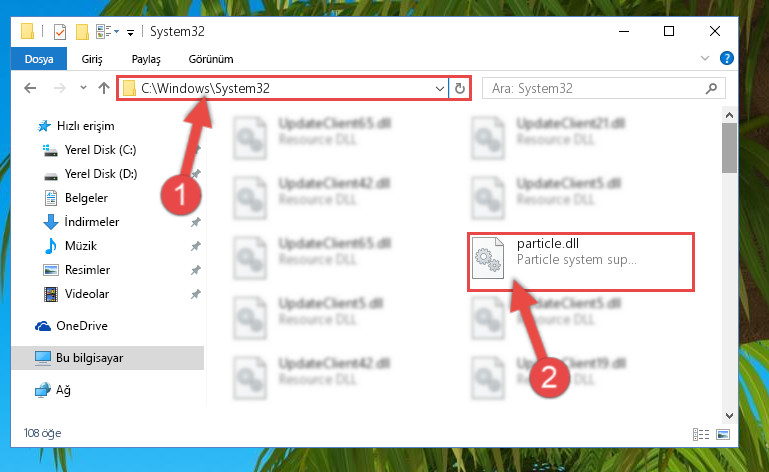Click the search magnifier icon

(711, 88)
